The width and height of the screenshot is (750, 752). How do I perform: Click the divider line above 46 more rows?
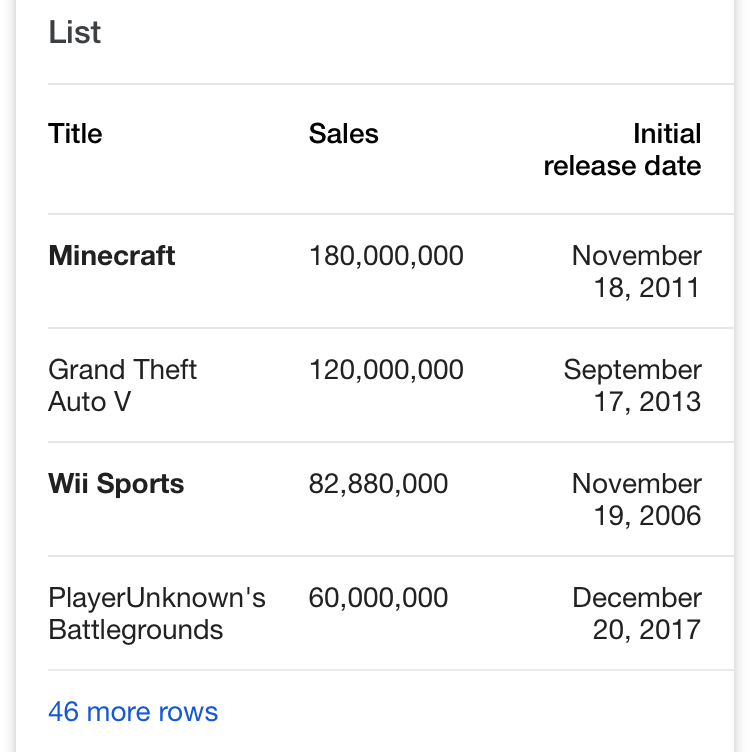tap(390, 670)
